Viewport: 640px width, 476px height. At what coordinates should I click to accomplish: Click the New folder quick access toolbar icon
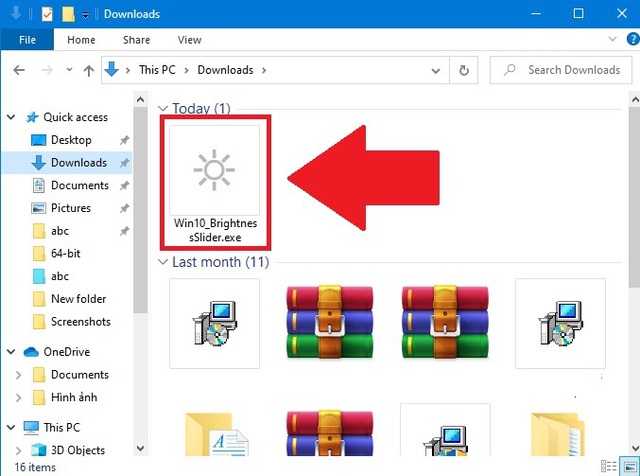tap(68, 14)
